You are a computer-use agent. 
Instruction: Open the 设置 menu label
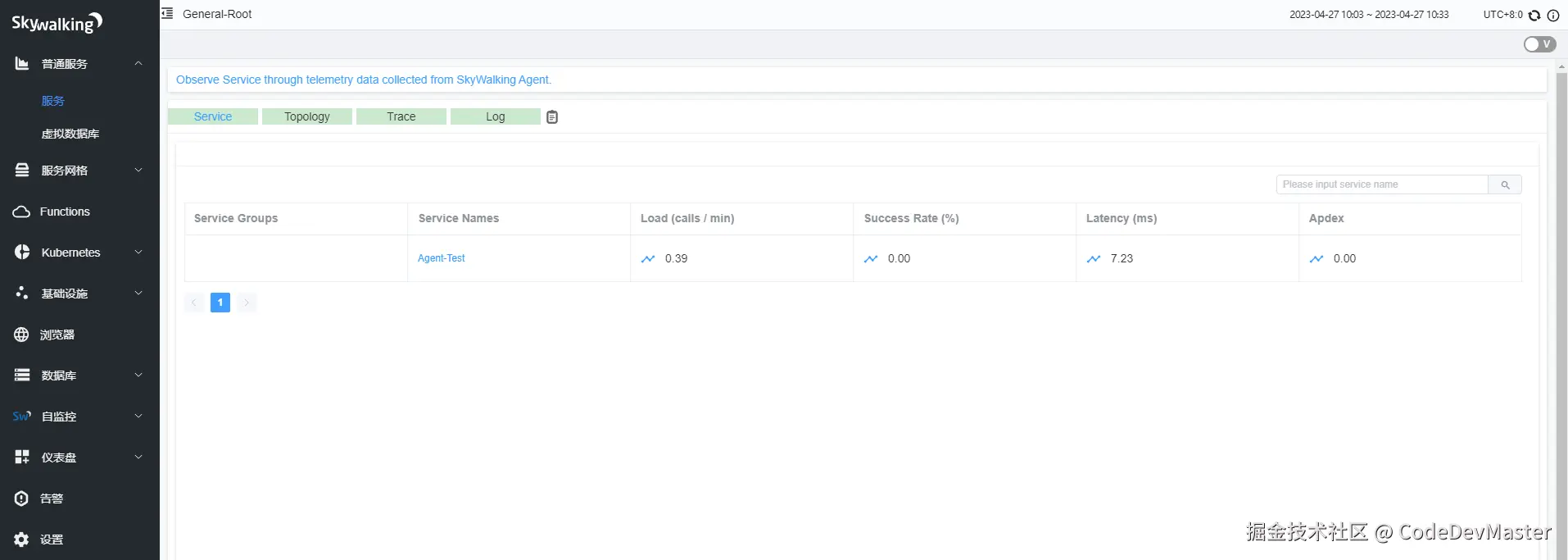tap(52, 540)
